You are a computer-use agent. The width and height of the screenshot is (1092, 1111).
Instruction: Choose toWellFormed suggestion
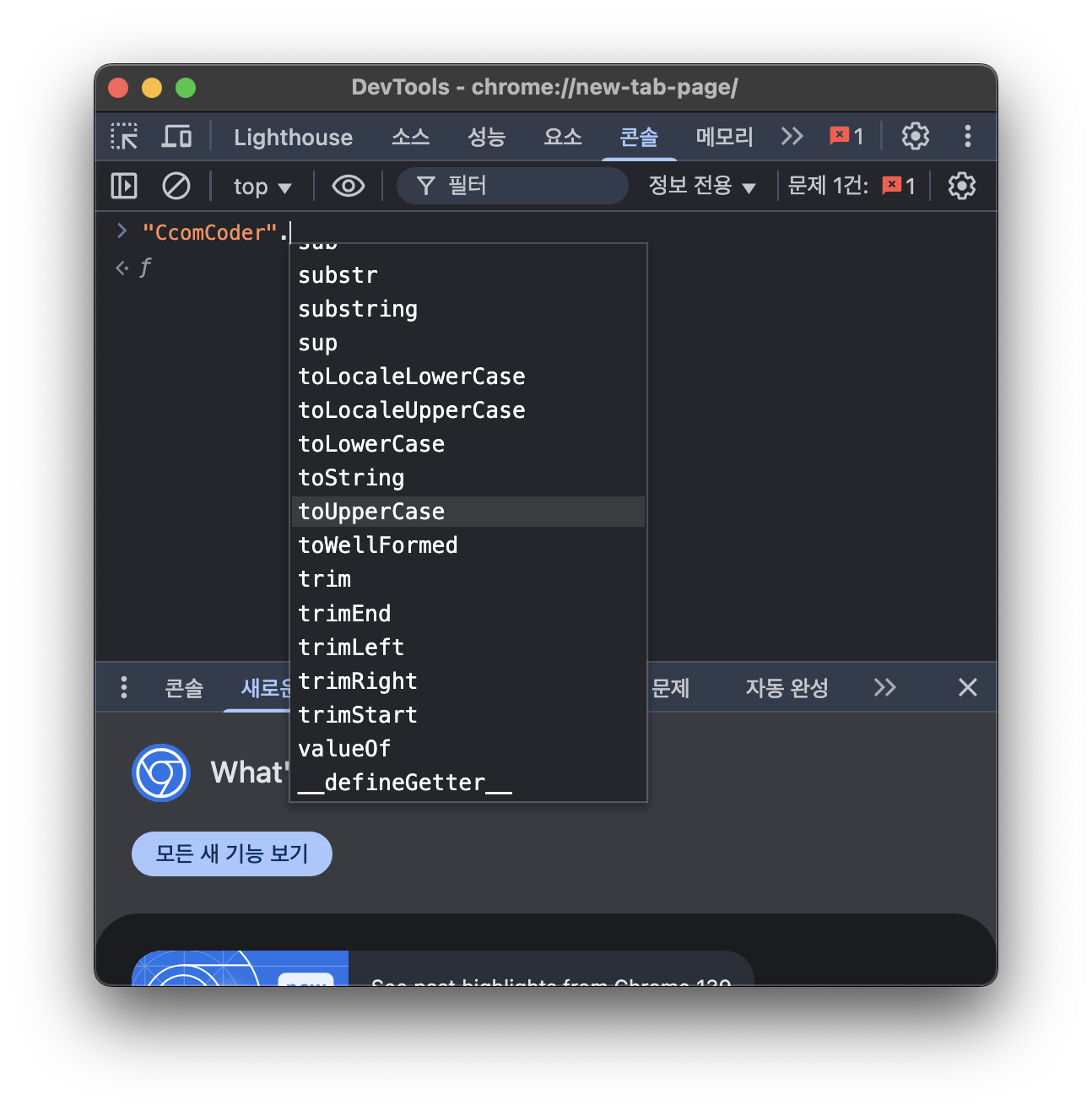pyautogui.click(x=468, y=545)
